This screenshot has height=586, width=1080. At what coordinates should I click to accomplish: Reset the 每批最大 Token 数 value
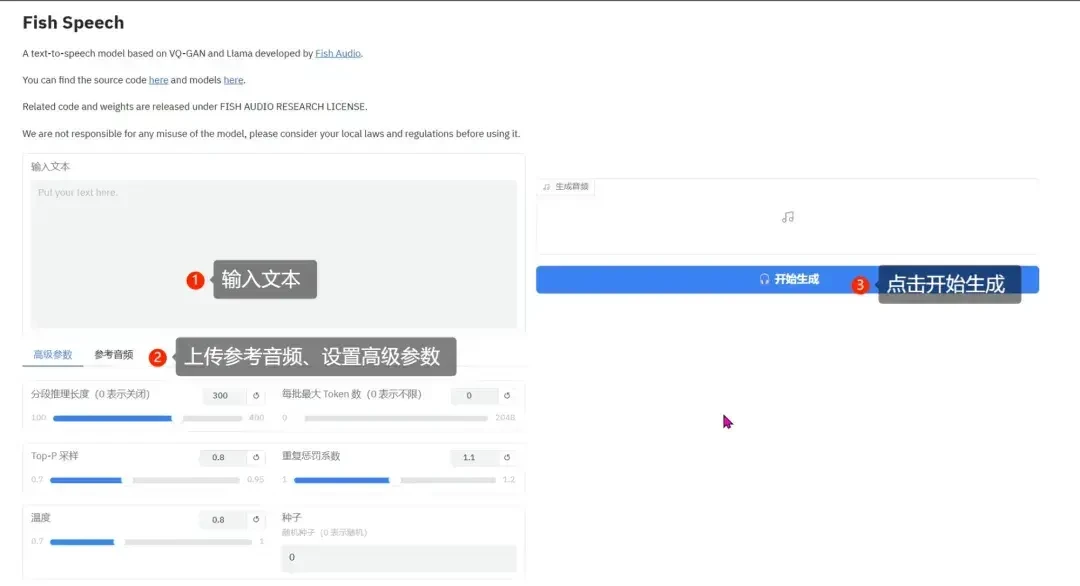(x=507, y=396)
